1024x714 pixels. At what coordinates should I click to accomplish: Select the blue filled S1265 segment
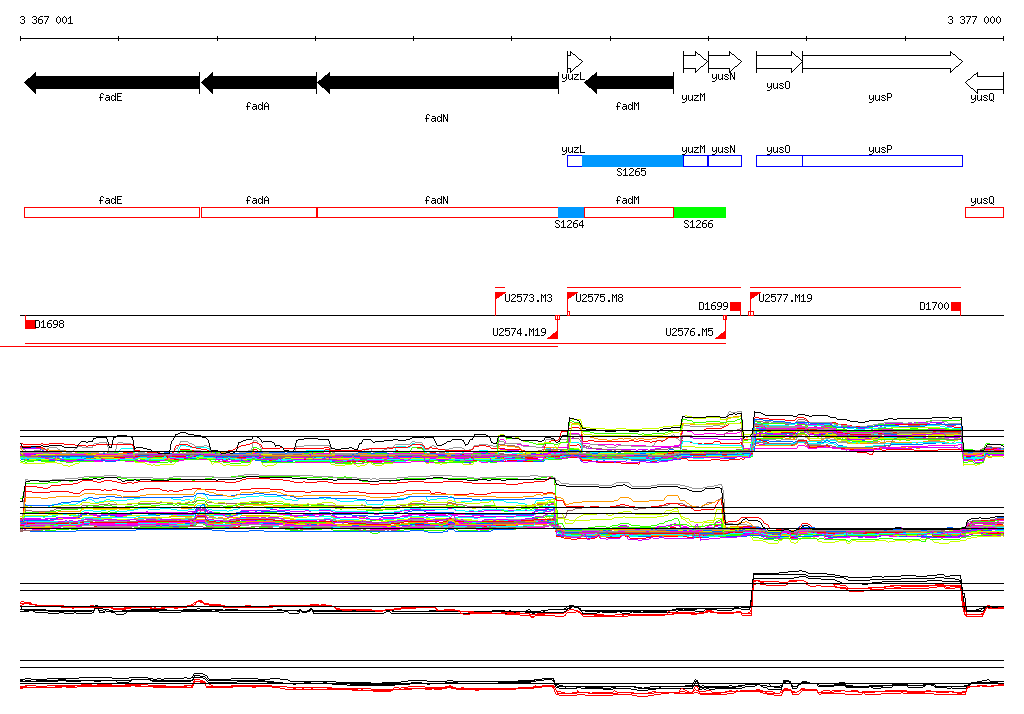tap(632, 161)
